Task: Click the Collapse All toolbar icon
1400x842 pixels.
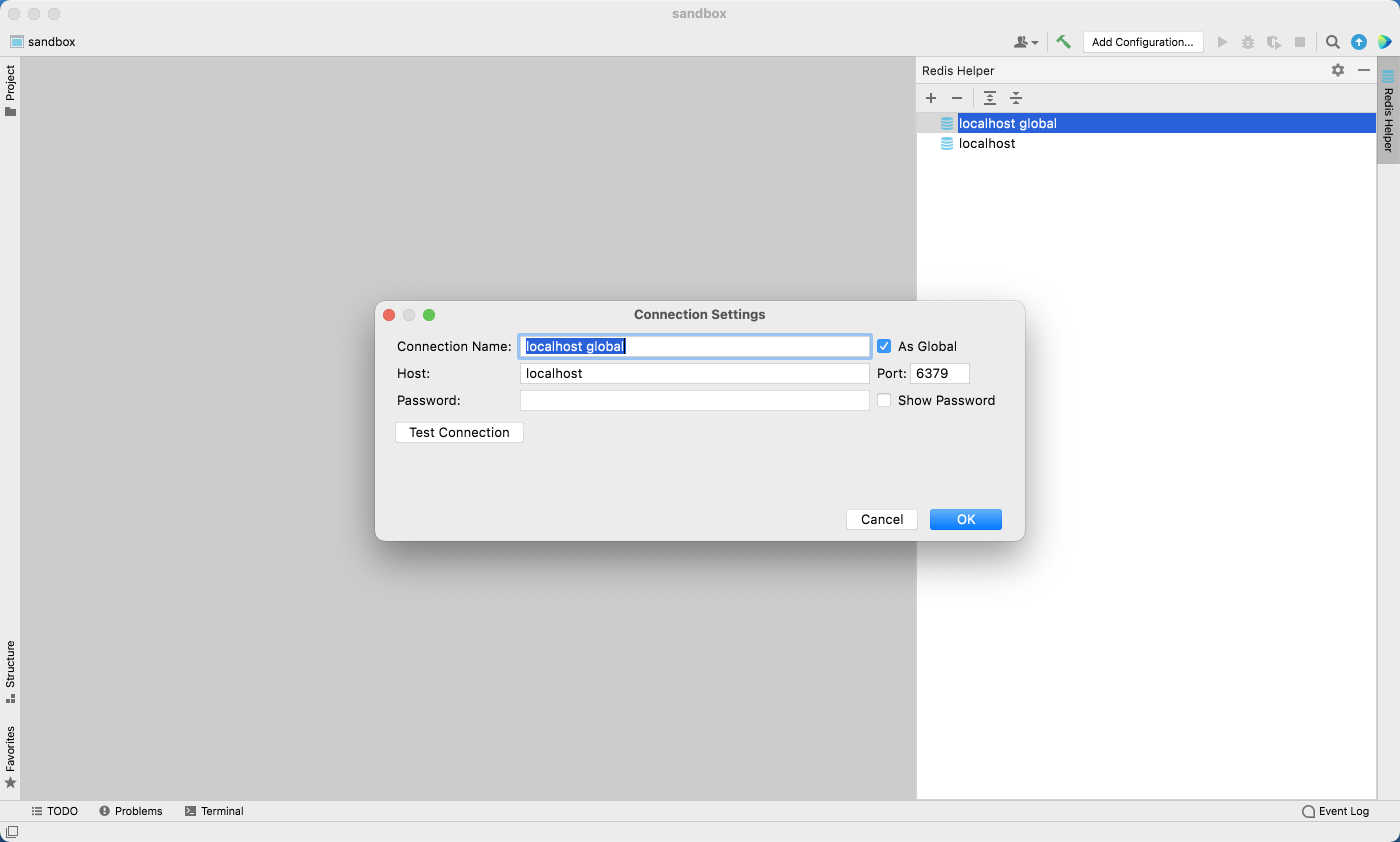Action: pos(1016,98)
